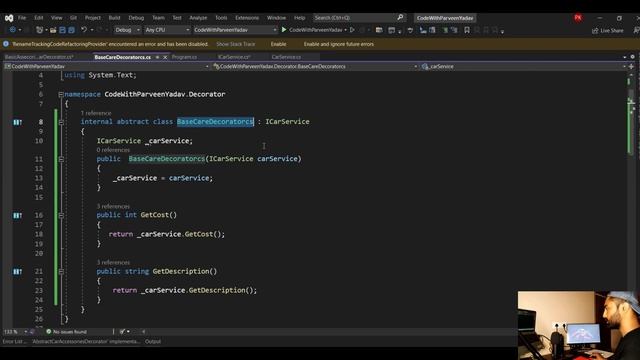Open the Edit menu
The height and width of the screenshot is (360, 640).
[x=39, y=18]
